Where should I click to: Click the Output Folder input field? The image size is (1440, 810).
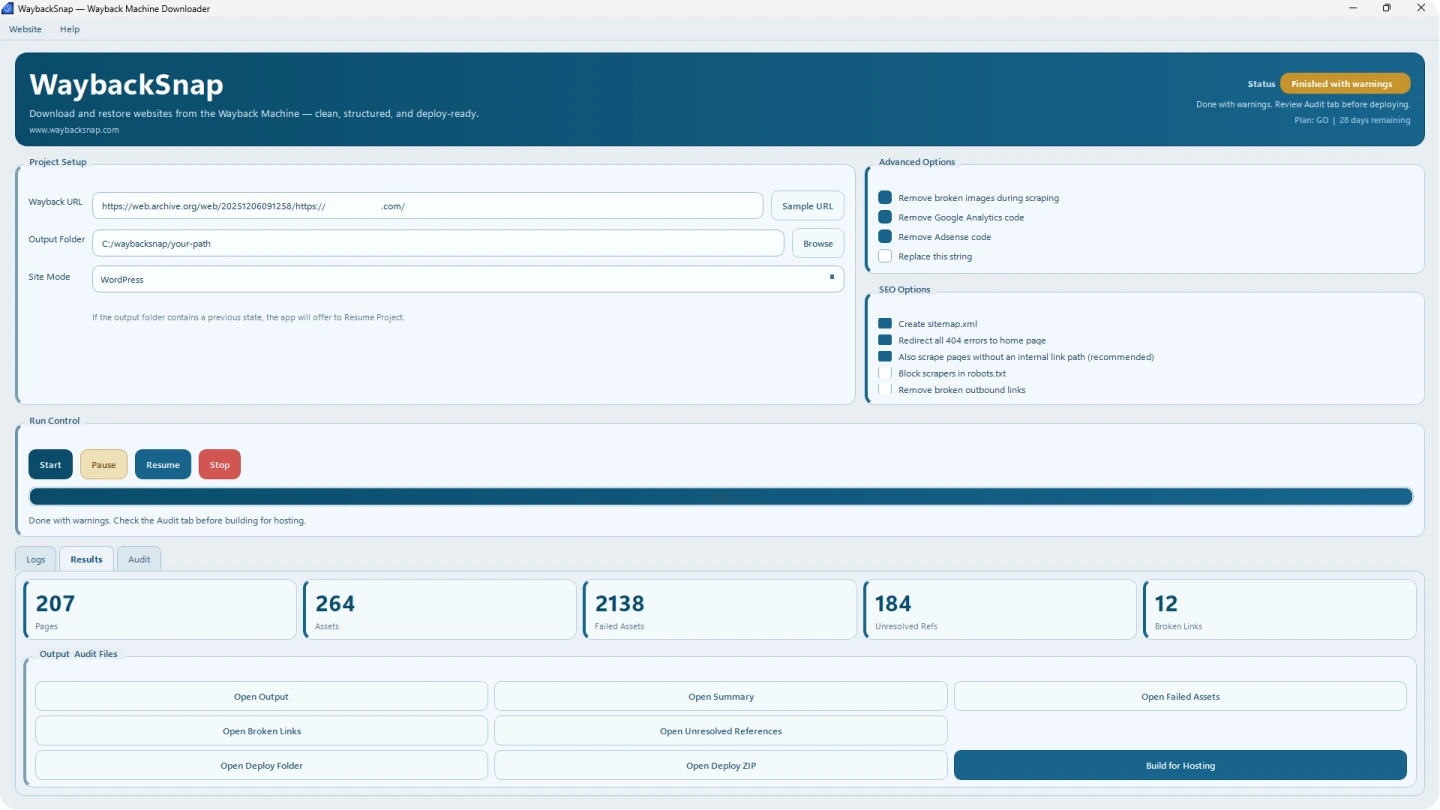pos(438,243)
